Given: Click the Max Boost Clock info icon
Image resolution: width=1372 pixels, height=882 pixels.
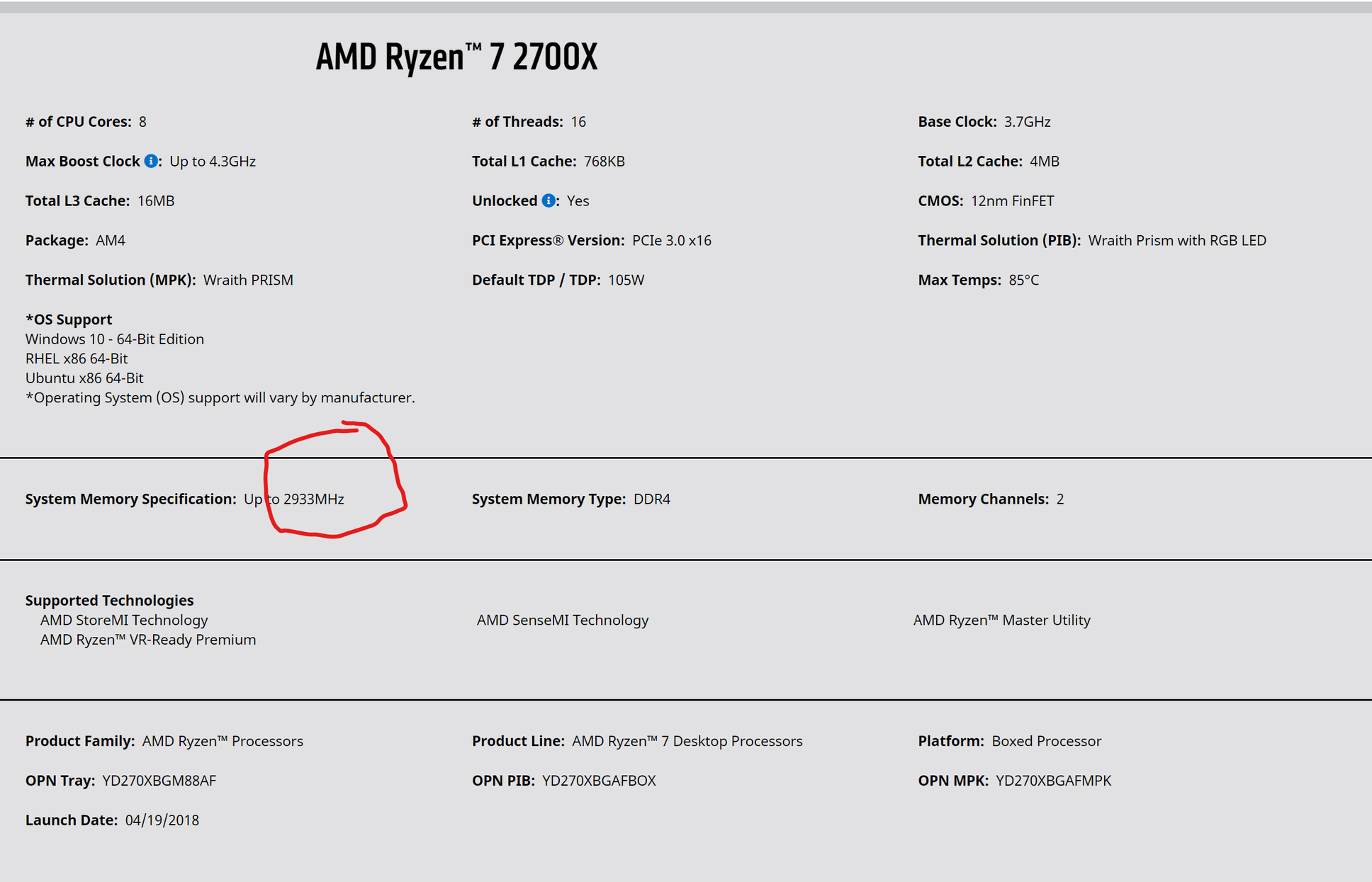Looking at the screenshot, I should click(151, 161).
